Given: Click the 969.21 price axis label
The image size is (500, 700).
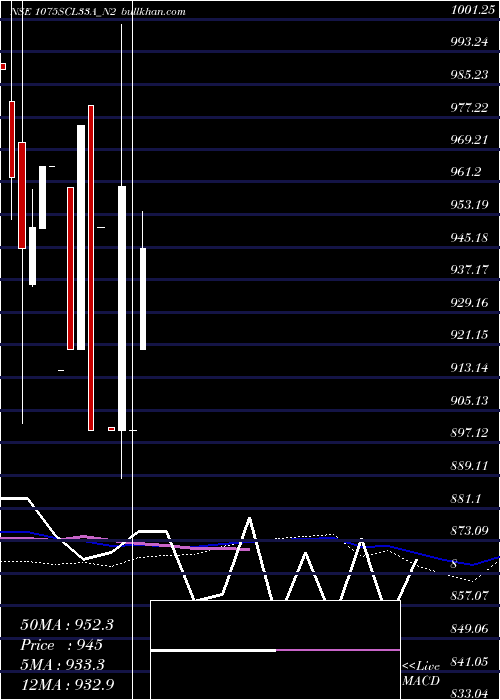Looking at the screenshot, I should click(x=469, y=140).
